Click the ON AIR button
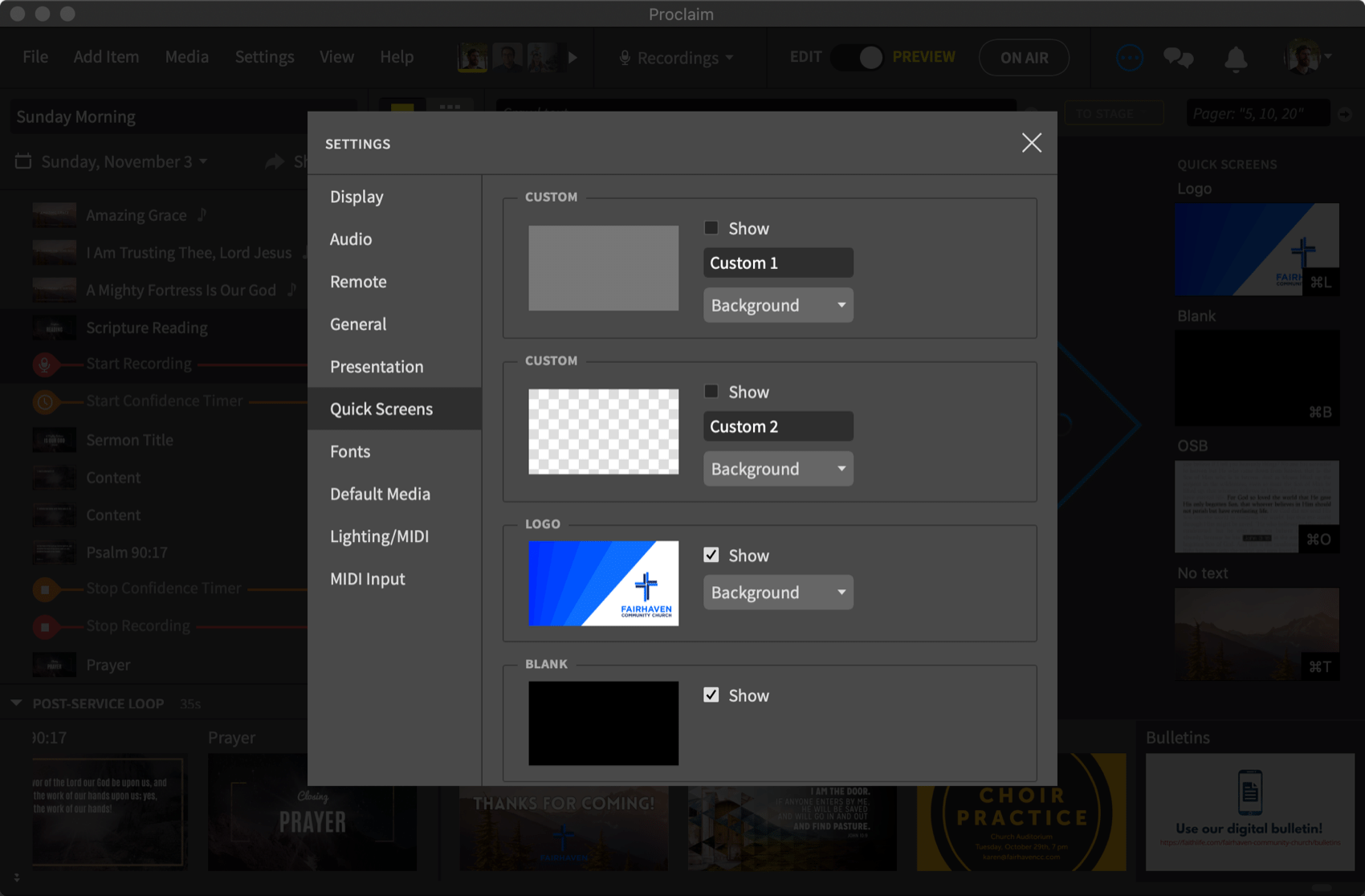This screenshot has height=896, width=1365. coord(1024,58)
